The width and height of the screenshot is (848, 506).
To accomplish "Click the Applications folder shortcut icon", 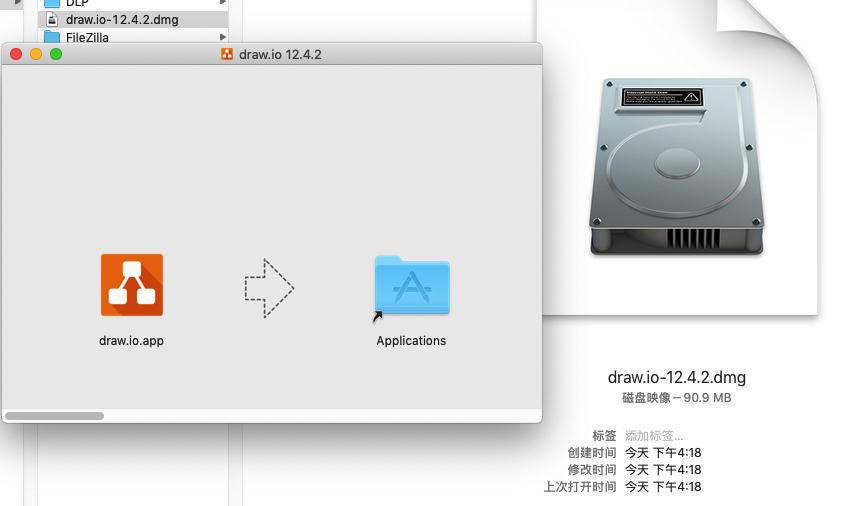I will pyautogui.click(x=412, y=285).
